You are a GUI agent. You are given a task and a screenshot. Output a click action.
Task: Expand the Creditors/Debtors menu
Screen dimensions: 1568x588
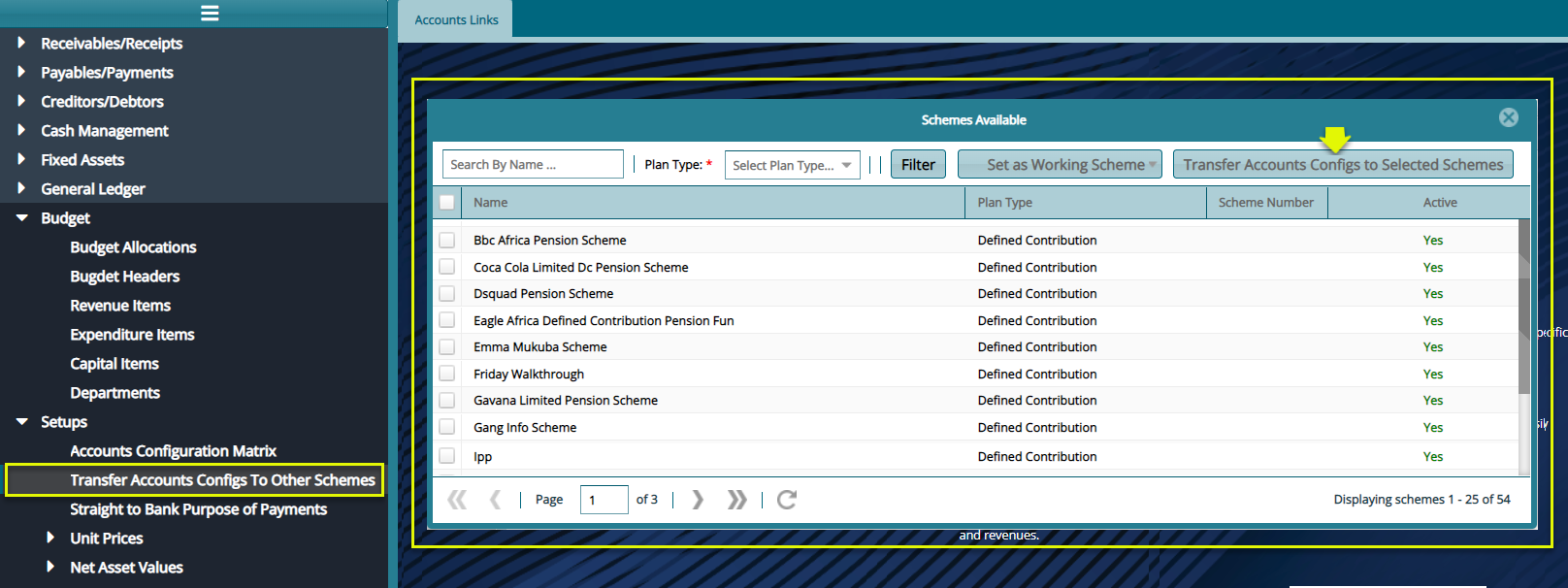(x=21, y=101)
